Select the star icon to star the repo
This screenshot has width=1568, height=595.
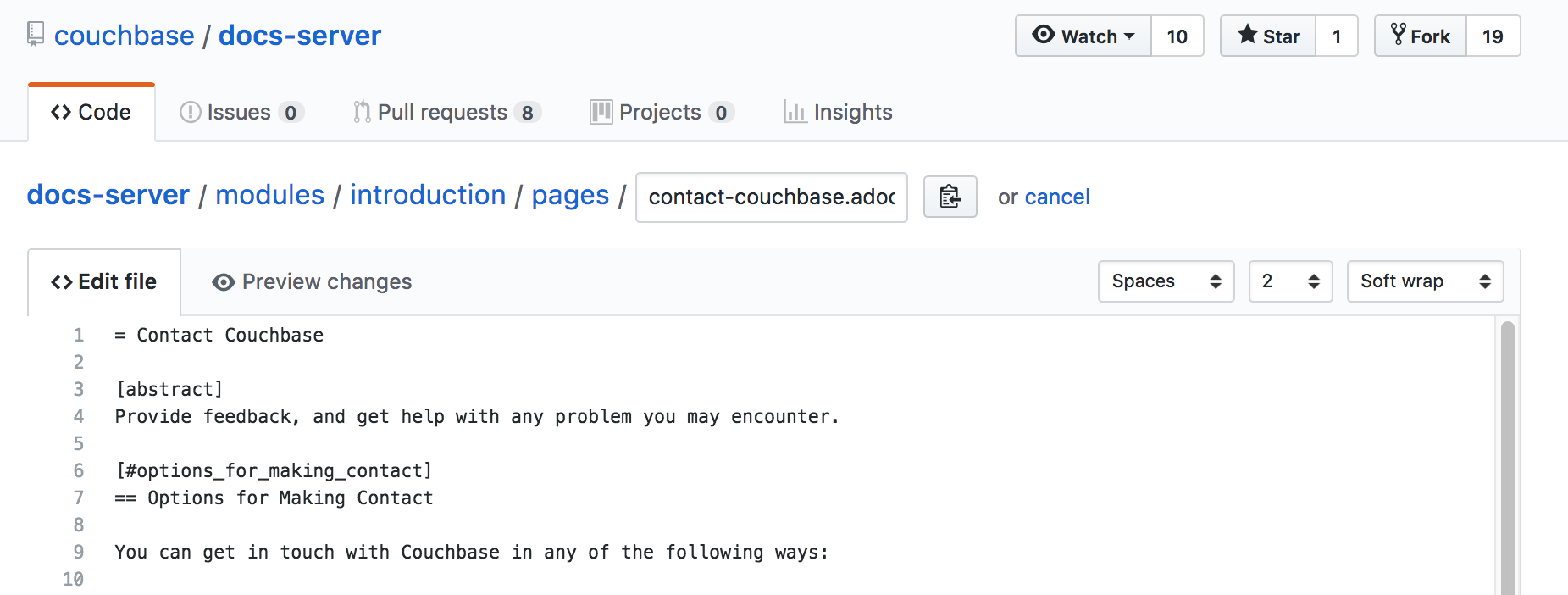pos(1247,36)
